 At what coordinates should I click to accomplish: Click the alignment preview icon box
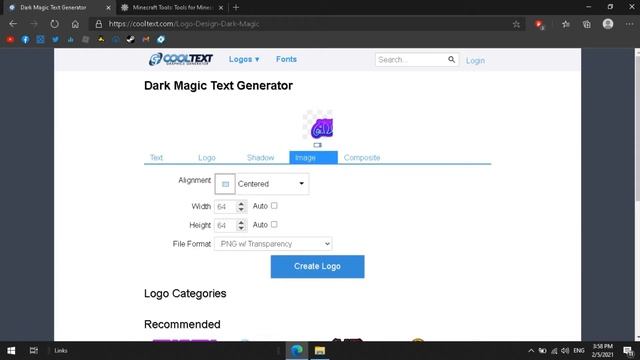(225, 184)
